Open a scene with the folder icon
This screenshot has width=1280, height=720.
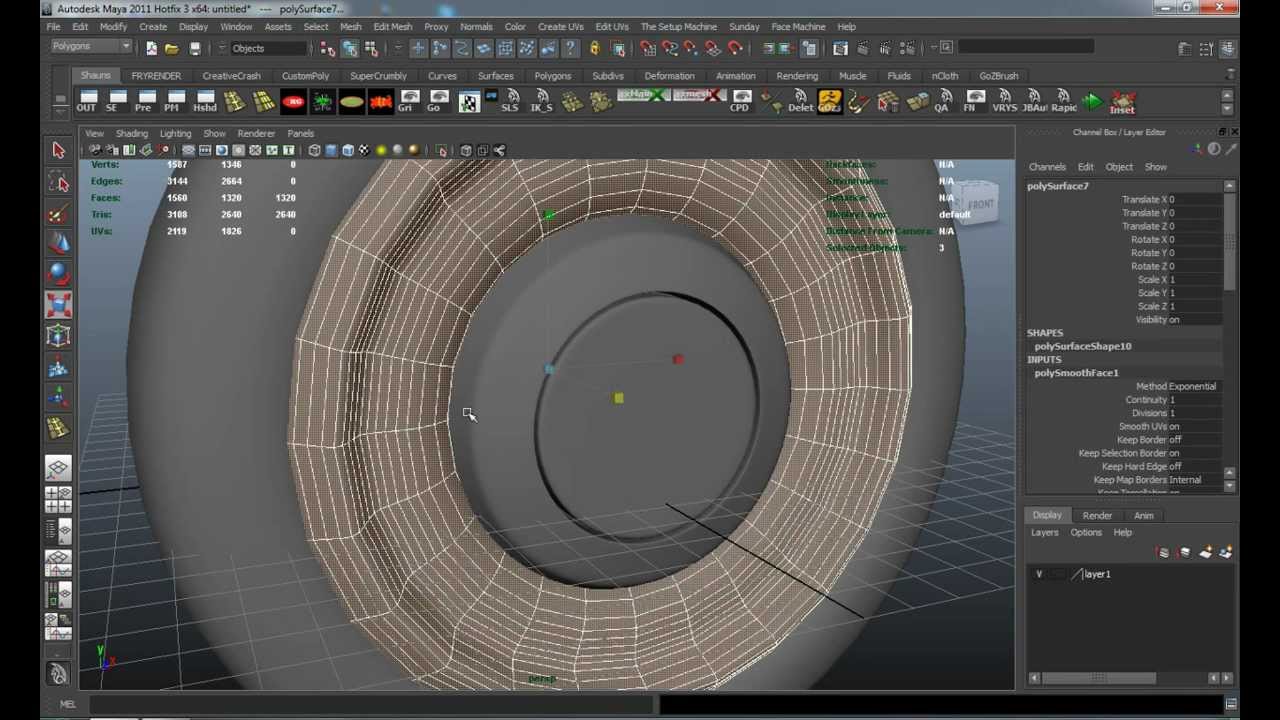[172, 48]
